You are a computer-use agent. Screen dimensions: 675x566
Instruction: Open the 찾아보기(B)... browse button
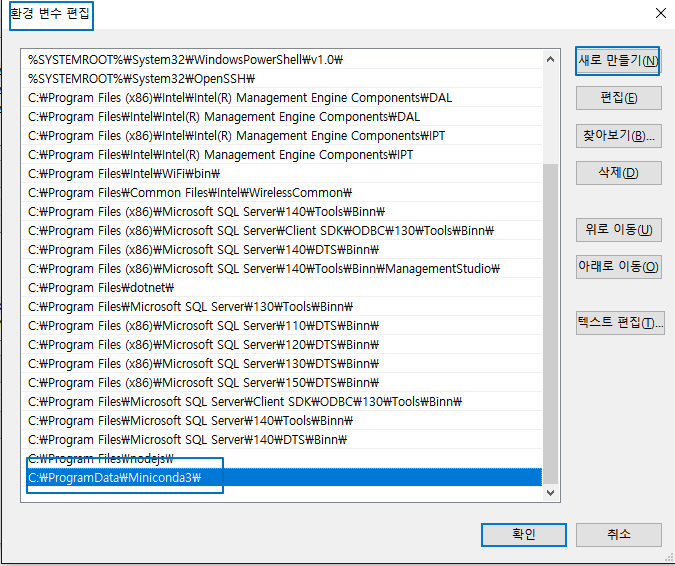pyautogui.click(x=619, y=136)
